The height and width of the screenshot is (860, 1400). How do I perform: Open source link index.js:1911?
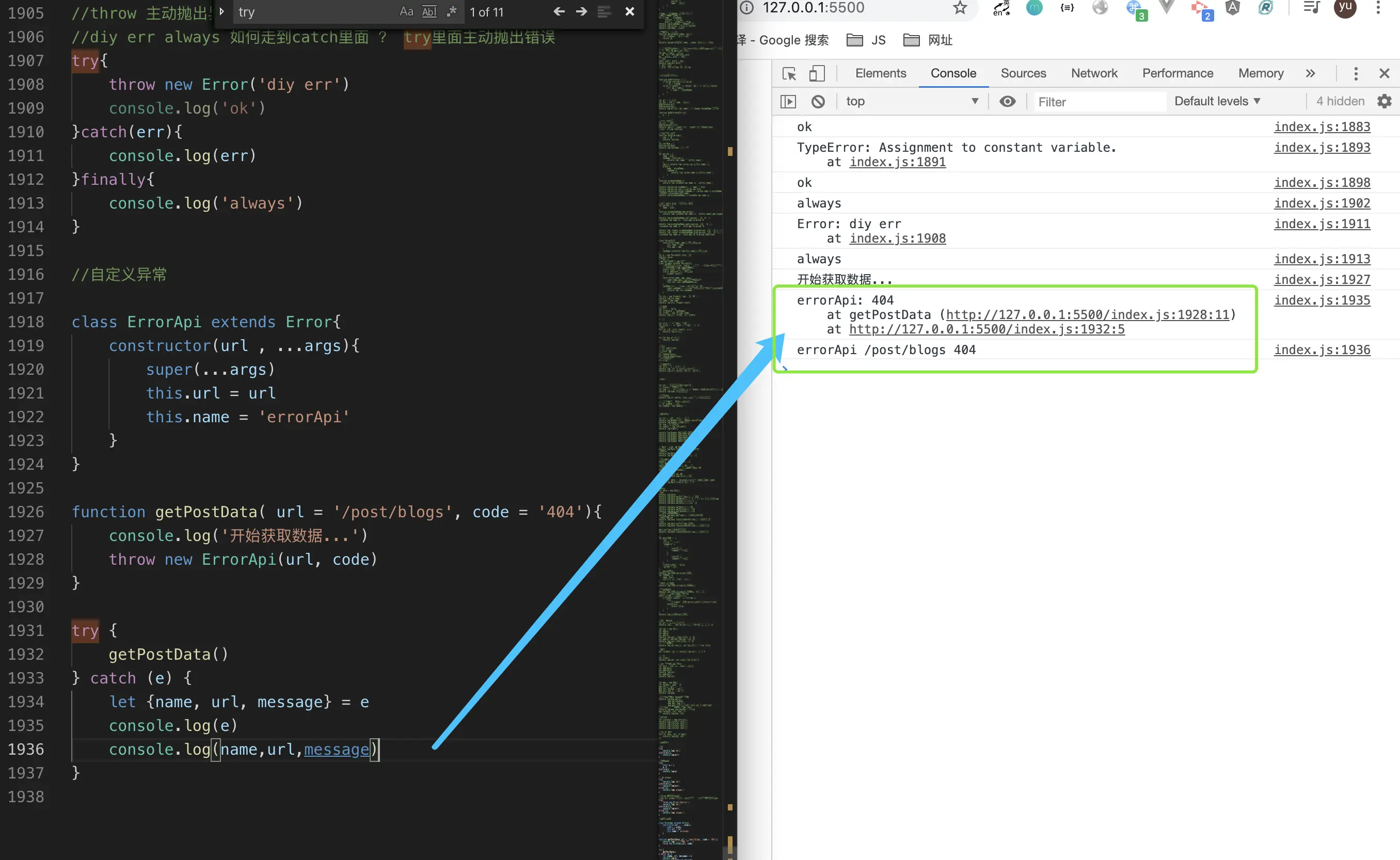(x=1322, y=224)
